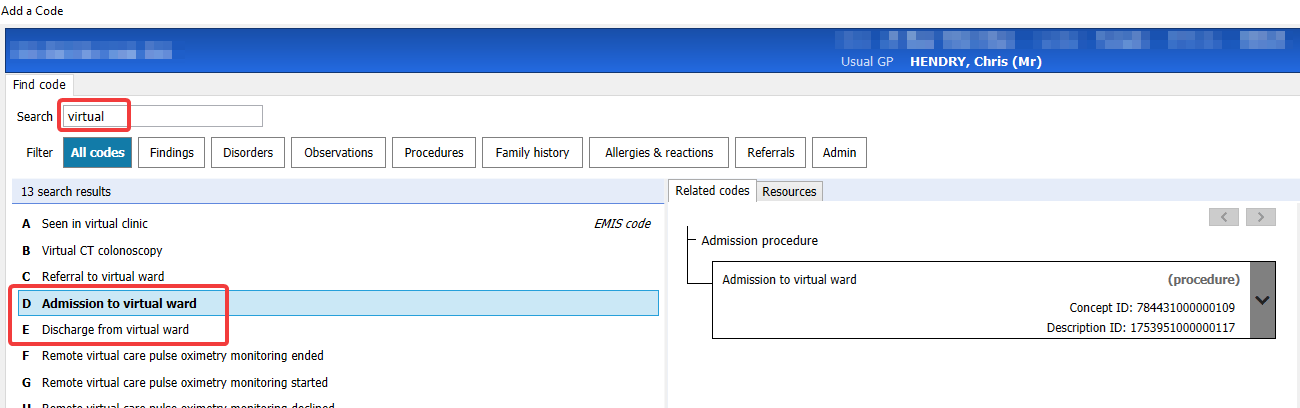1300x408 pixels.
Task: Filter by Allergies & reactions
Action: pyautogui.click(x=659, y=153)
